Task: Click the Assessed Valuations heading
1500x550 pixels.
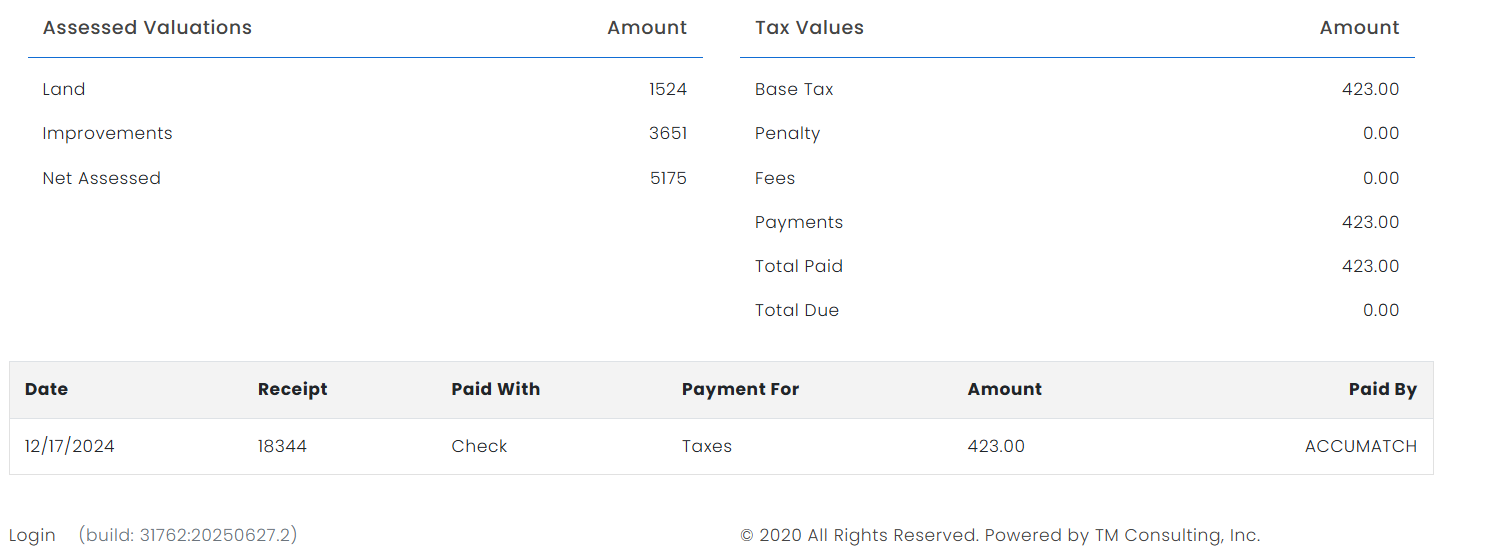Action: point(147,28)
